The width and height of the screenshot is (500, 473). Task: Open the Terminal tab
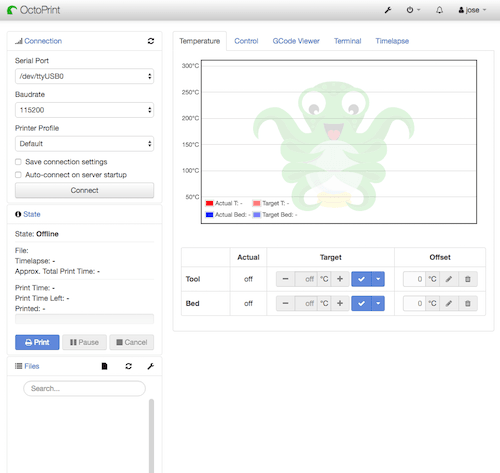(x=348, y=41)
